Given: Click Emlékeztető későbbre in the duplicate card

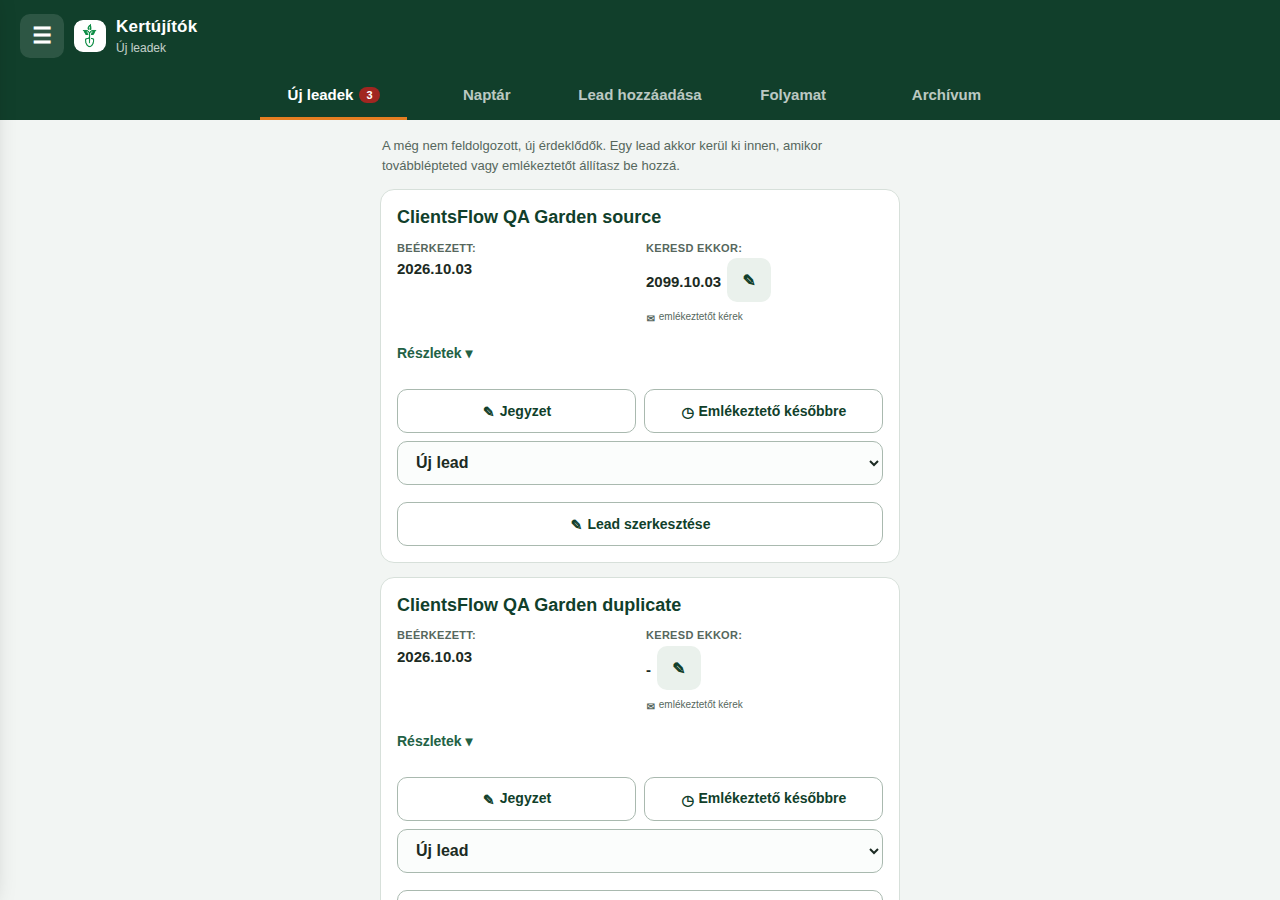Looking at the screenshot, I should (763, 799).
